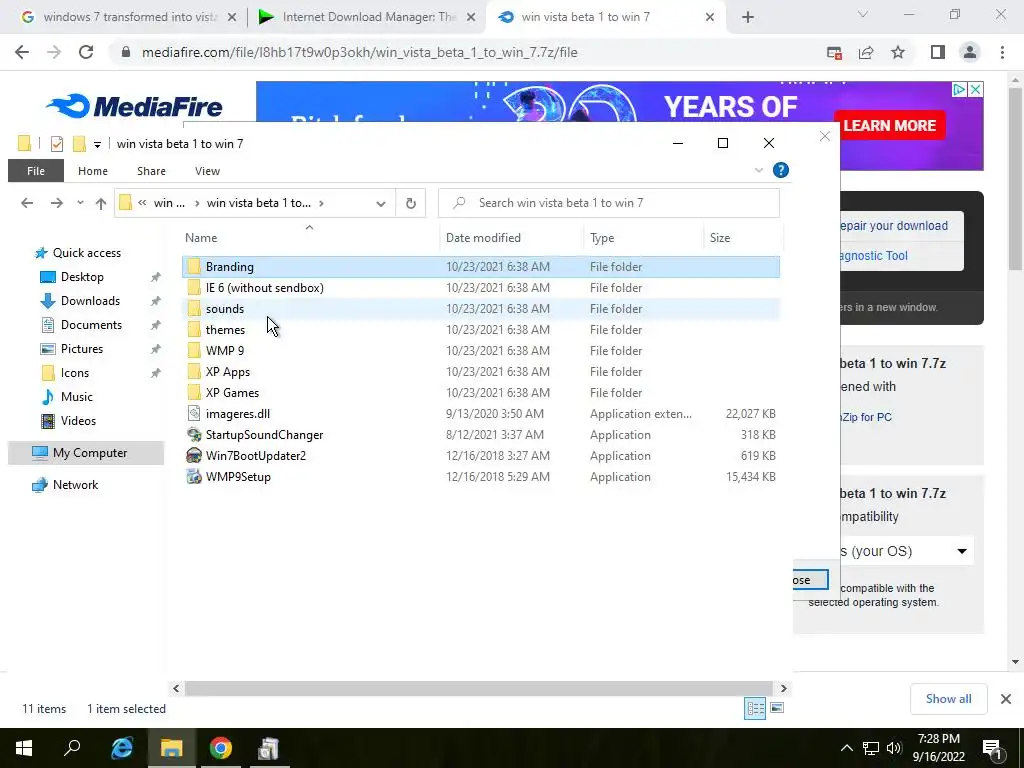This screenshot has width=1024, height=768.
Task: Click the Chrome address bar URL
Action: click(x=359, y=52)
